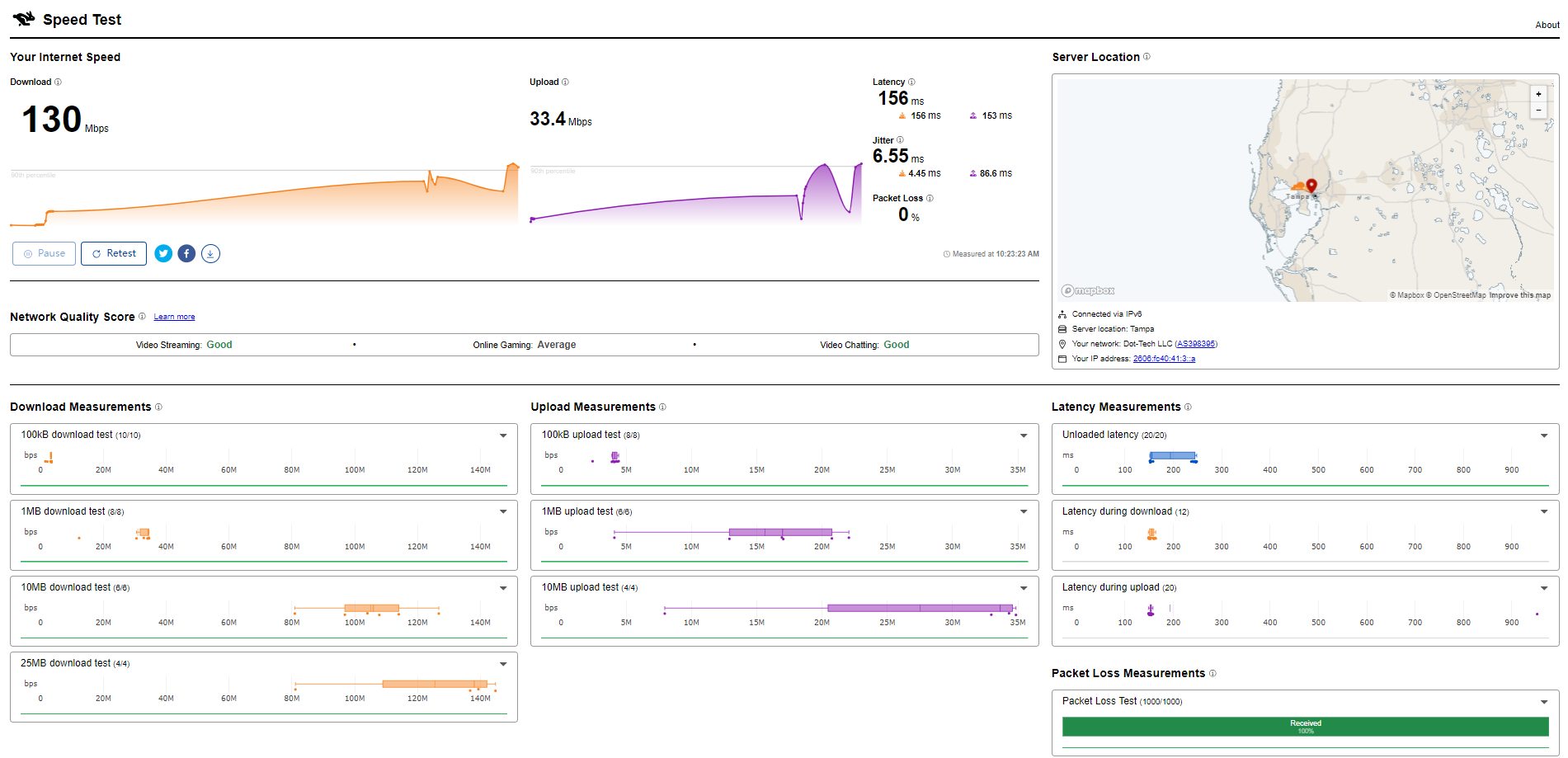1568x758 pixels.
Task: Click the Server Location info icon
Action: tap(1147, 56)
